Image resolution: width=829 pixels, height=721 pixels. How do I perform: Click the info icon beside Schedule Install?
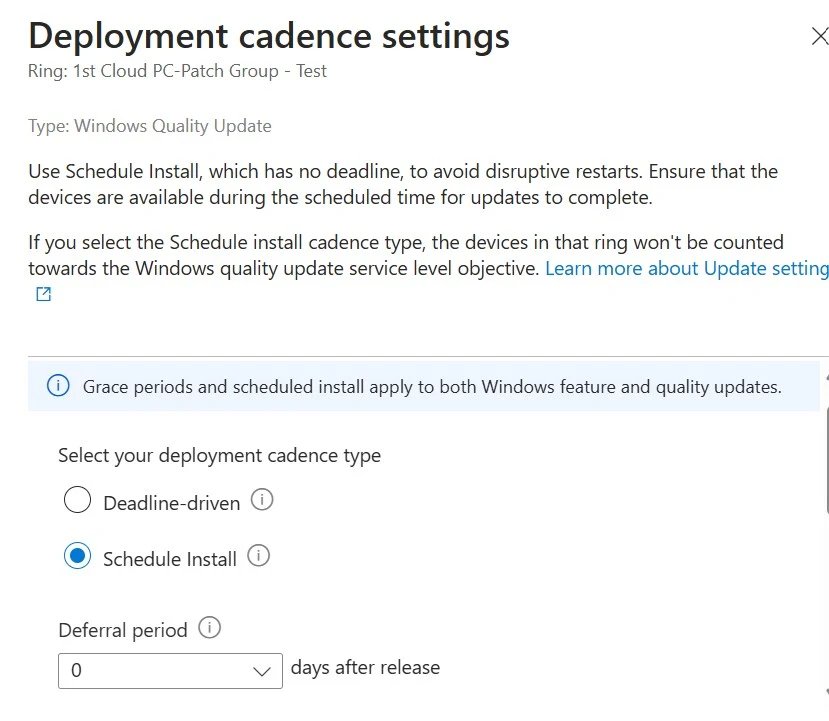pos(259,556)
